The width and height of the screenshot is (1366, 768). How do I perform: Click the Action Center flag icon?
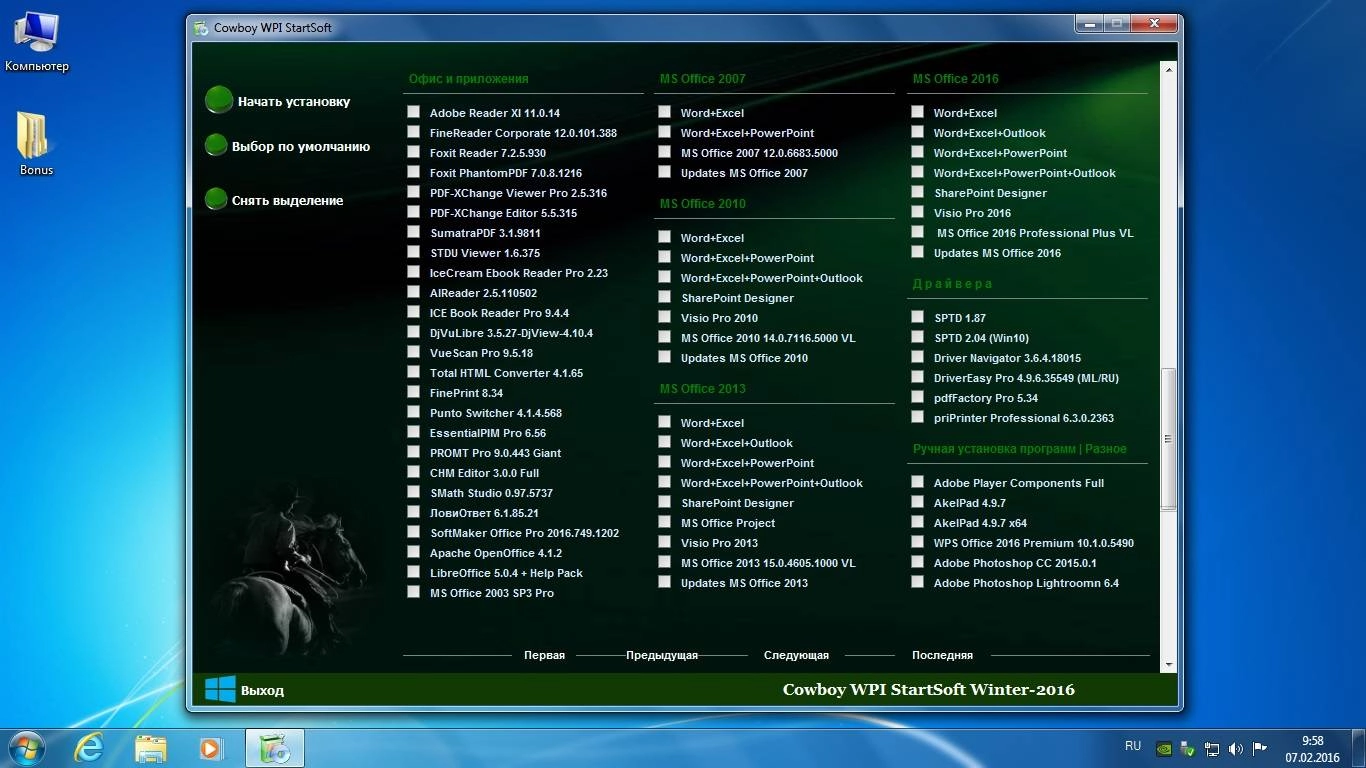point(1259,747)
